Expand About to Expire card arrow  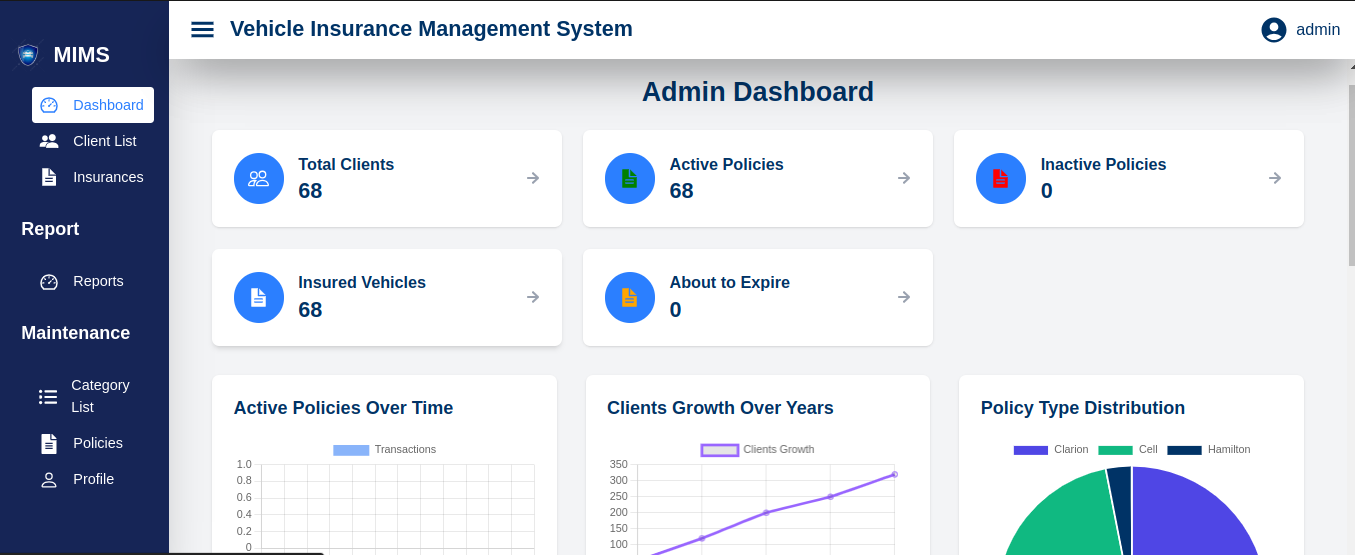[904, 297]
